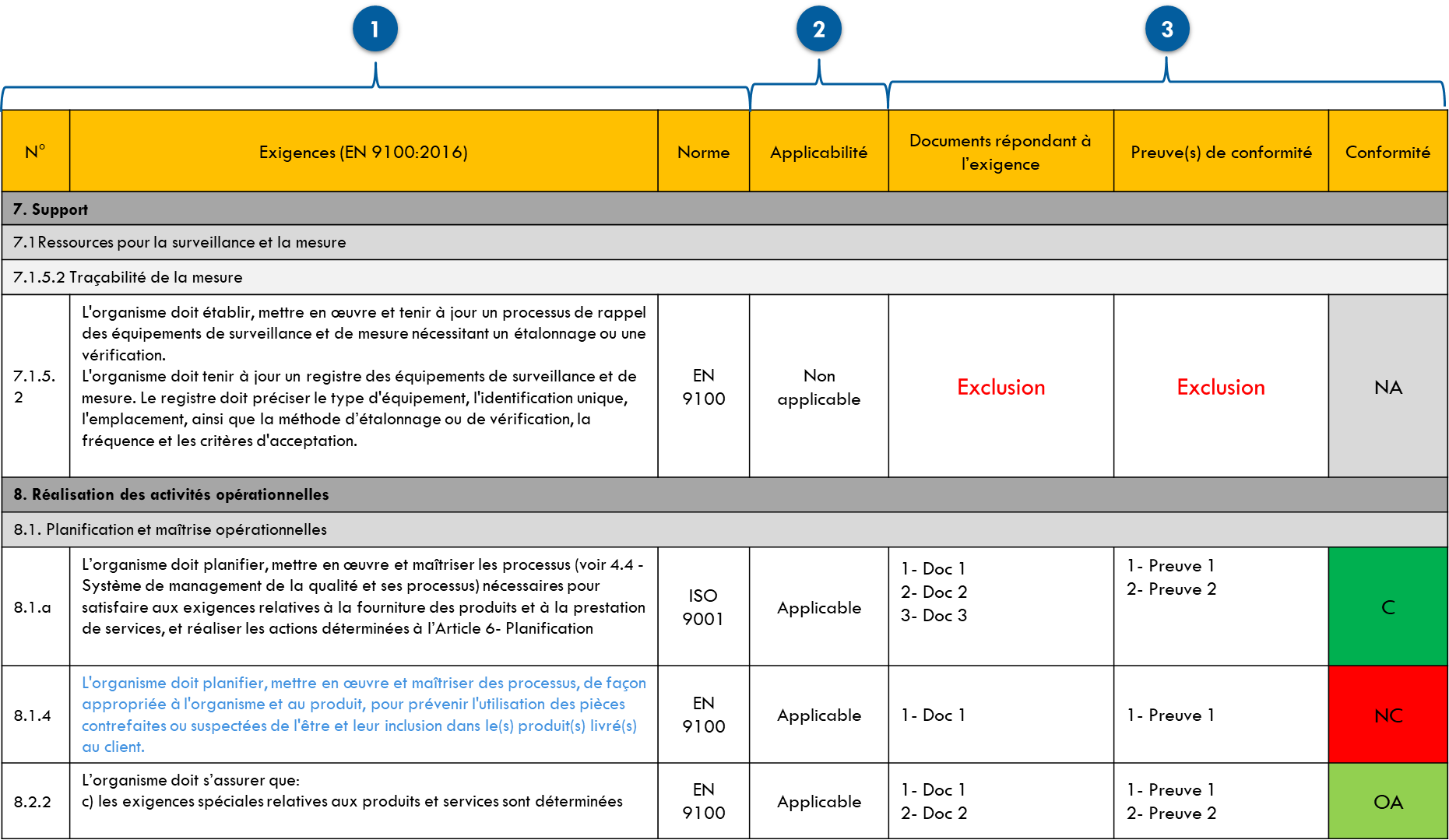Click 'EN 9100' in the 8.2.2 row

tap(703, 801)
